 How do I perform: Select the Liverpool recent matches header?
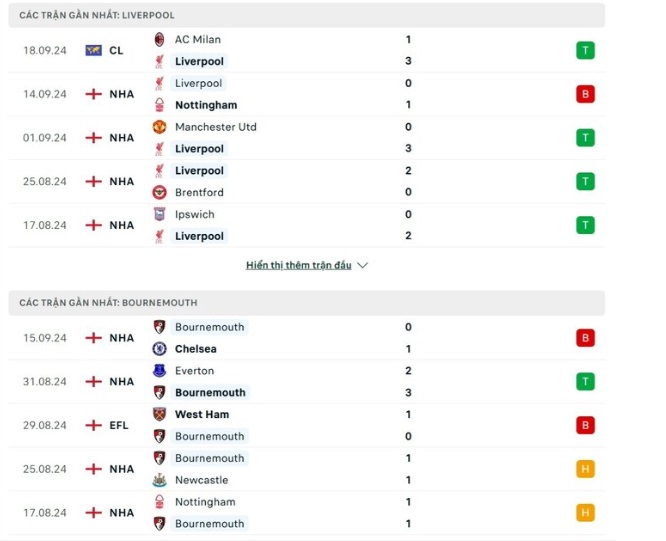click(x=307, y=15)
